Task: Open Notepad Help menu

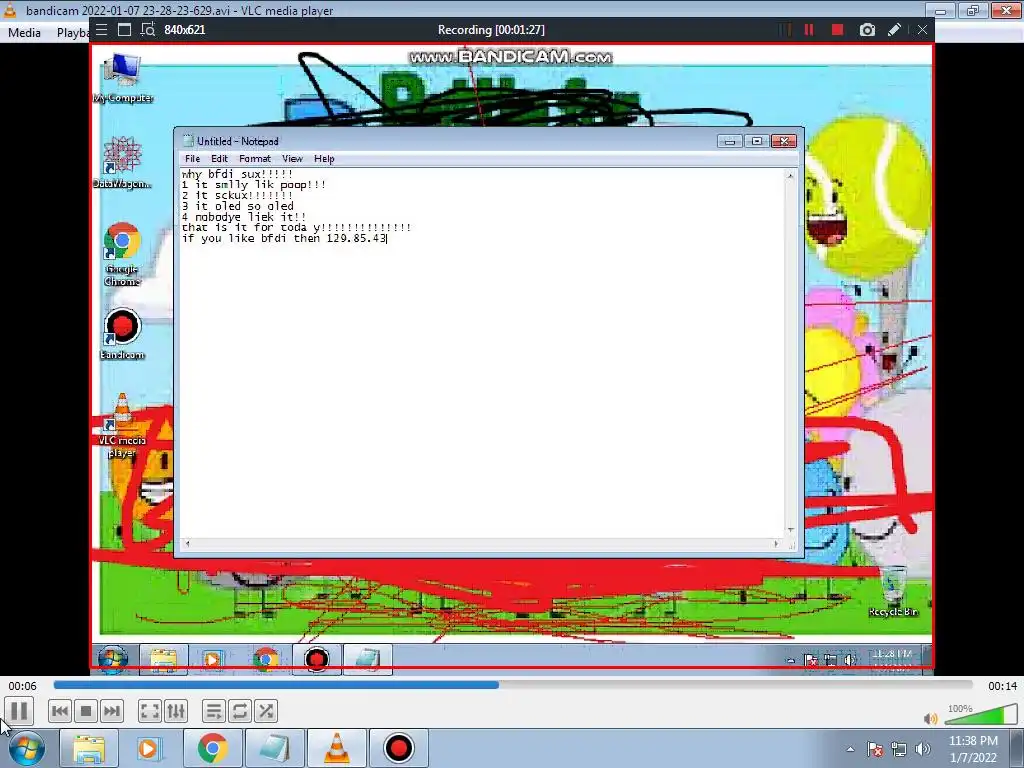Action: tap(324, 159)
